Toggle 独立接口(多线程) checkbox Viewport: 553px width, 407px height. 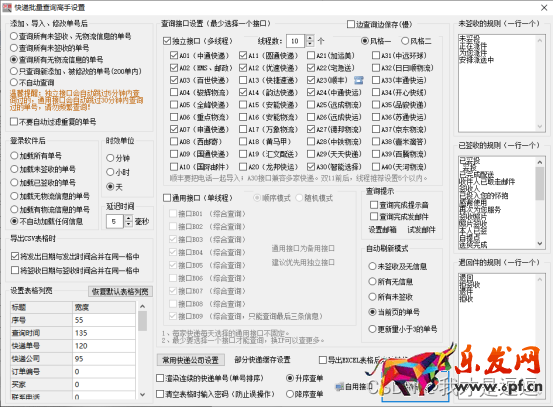click(x=198, y=41)
